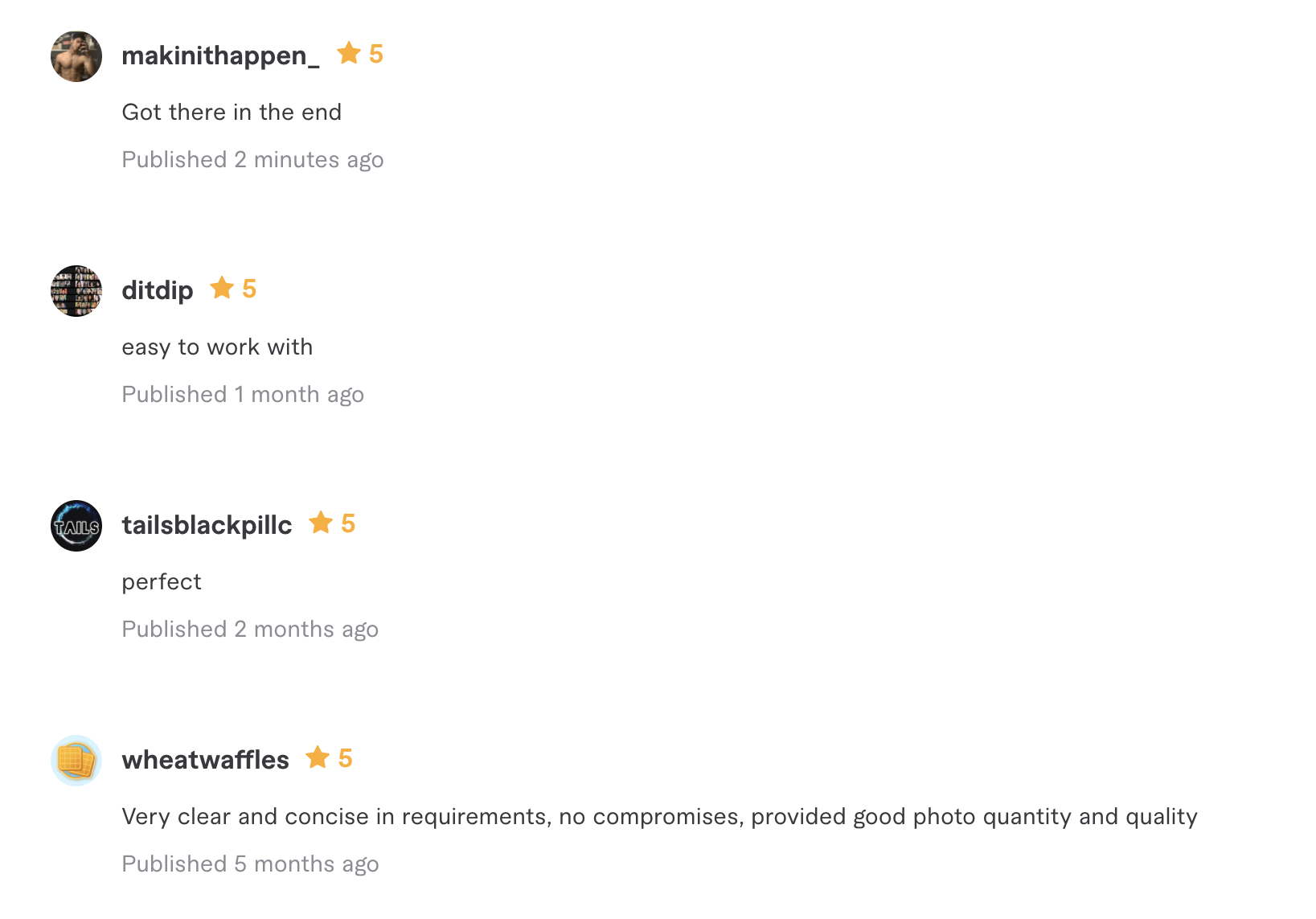The image size is (1316, 919).
Task: Select 'Got there in the end' review text
Action: pos(232,112)
